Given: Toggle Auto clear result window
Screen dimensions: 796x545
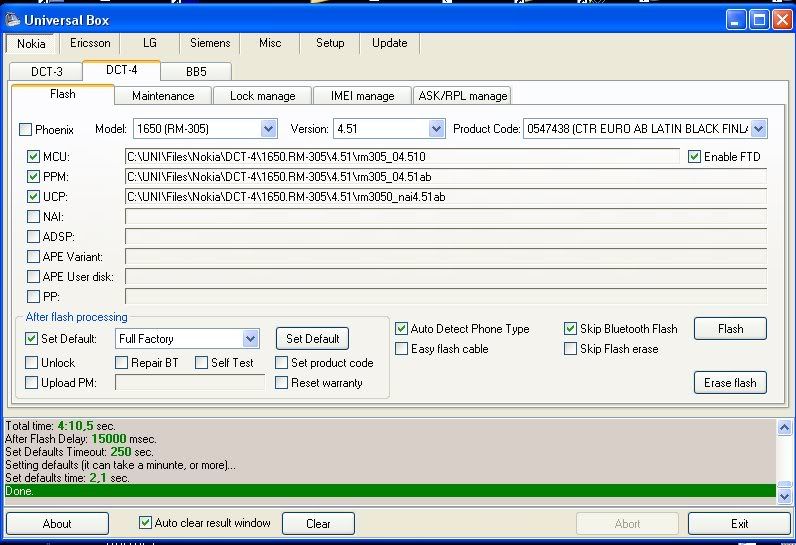Looking at the screenshot, I should [145, 522].
